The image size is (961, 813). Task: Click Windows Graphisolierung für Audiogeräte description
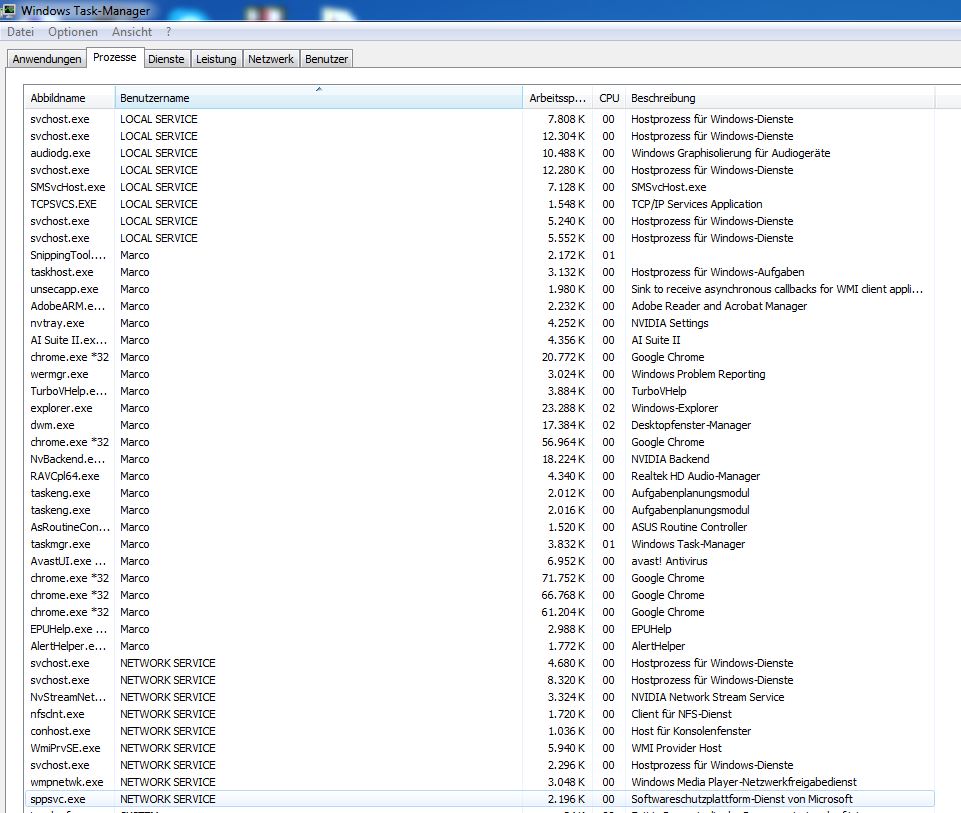(x=731, y=153)
